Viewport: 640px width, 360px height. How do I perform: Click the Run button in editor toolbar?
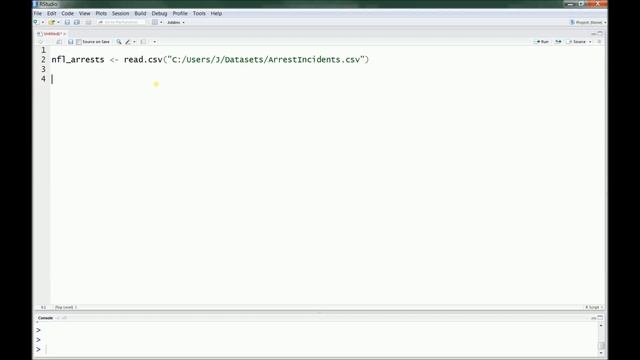pos(542,42)
